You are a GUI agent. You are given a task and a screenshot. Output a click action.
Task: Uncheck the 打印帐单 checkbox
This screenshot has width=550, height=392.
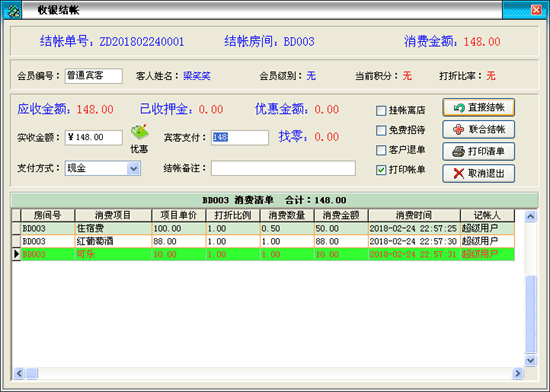tap(381, 170)
